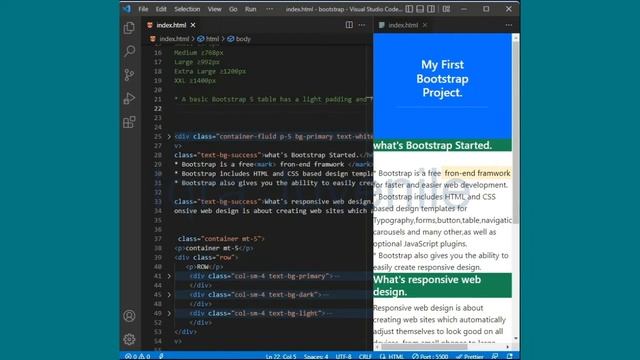Close the index.html preview tab
The width and height of the screenshot is (640, 360).
pyautogui.click(x=425, y=25)
